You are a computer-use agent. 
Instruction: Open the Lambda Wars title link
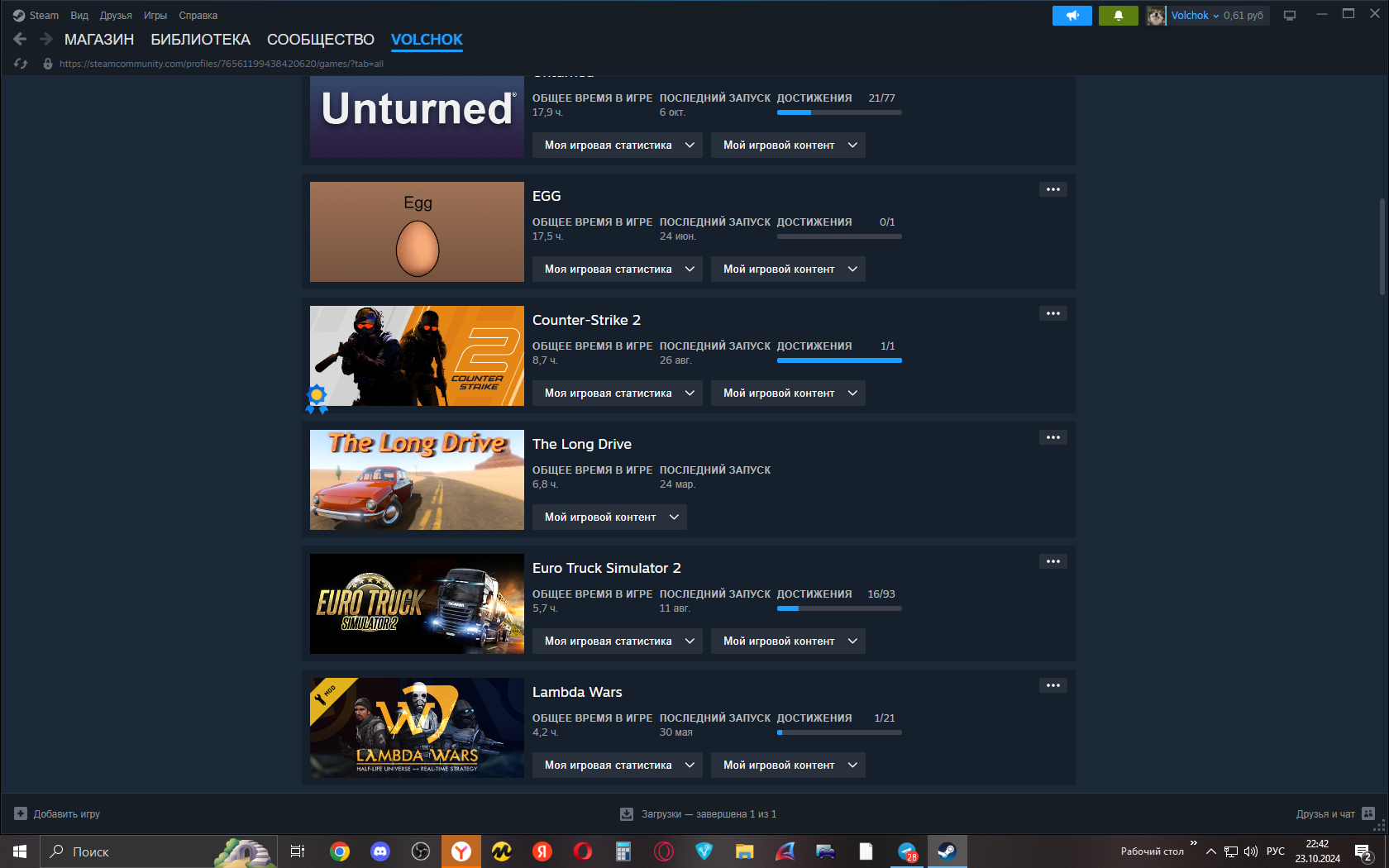577,692
